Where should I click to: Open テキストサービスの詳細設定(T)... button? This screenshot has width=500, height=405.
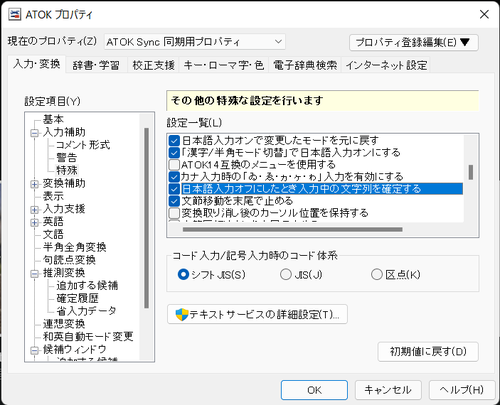[x=257, y=314]
